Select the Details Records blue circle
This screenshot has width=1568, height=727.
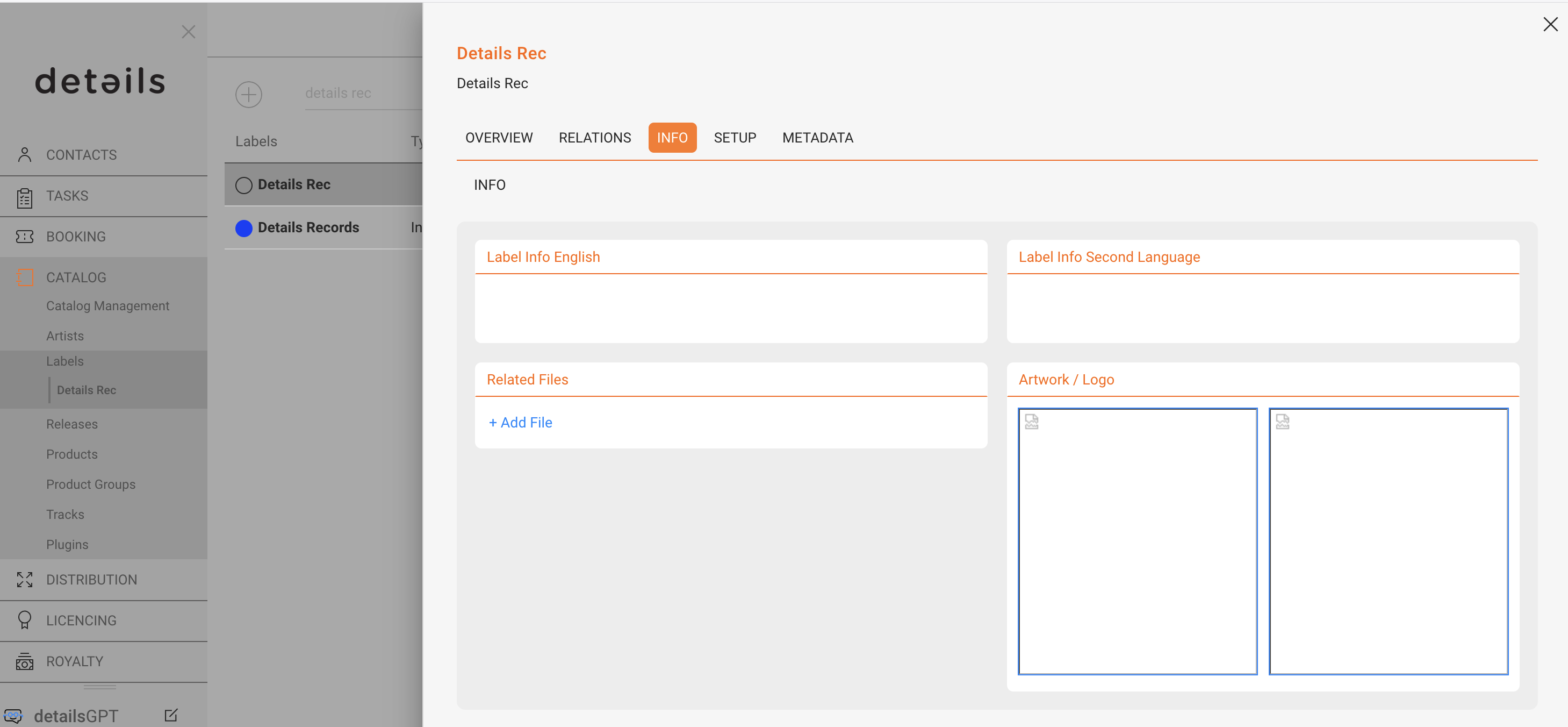point(243,227)
